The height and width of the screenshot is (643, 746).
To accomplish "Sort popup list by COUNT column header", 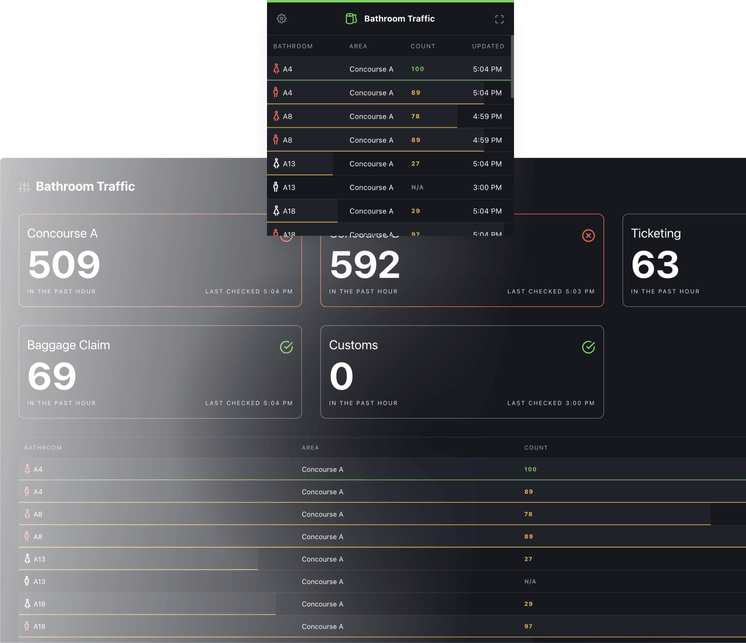I will (422, 46).
